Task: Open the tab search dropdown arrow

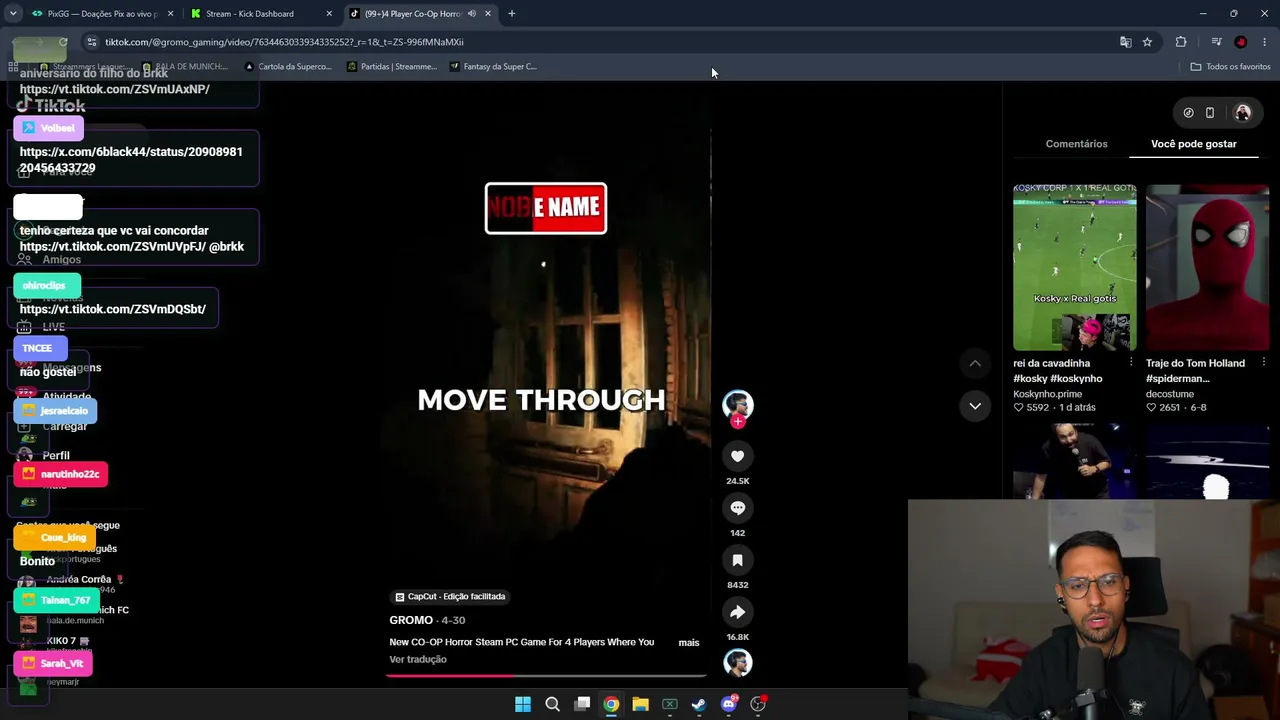Action: 13,14
